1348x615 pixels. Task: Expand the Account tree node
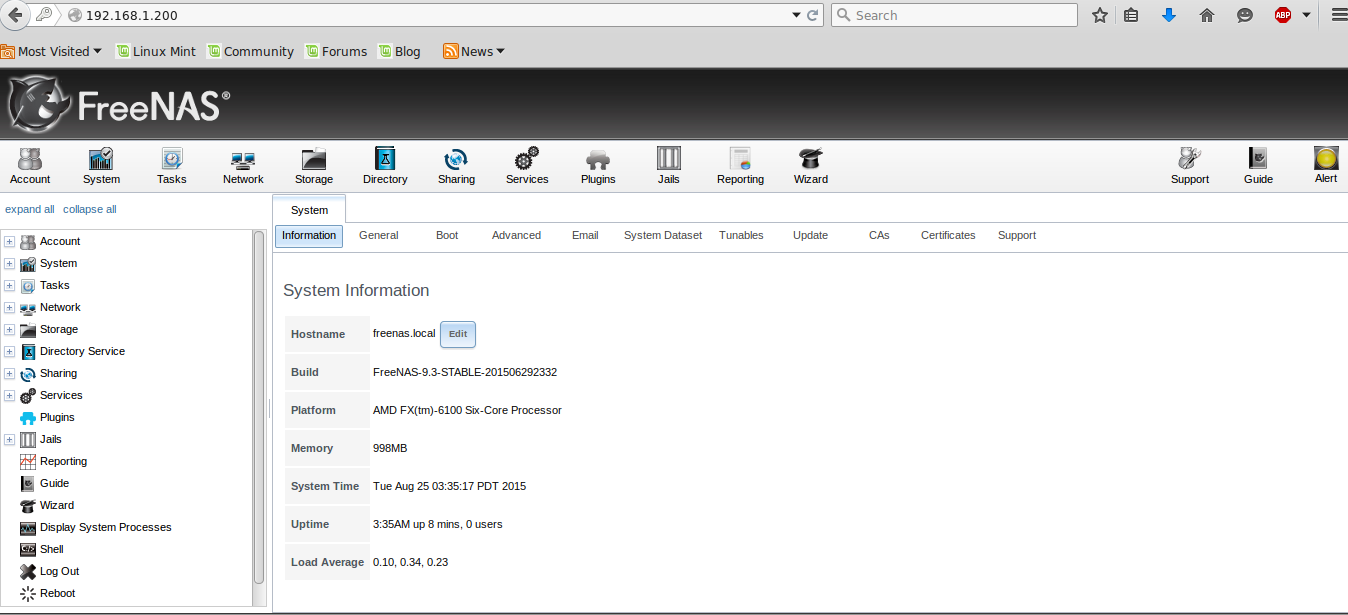9,241
